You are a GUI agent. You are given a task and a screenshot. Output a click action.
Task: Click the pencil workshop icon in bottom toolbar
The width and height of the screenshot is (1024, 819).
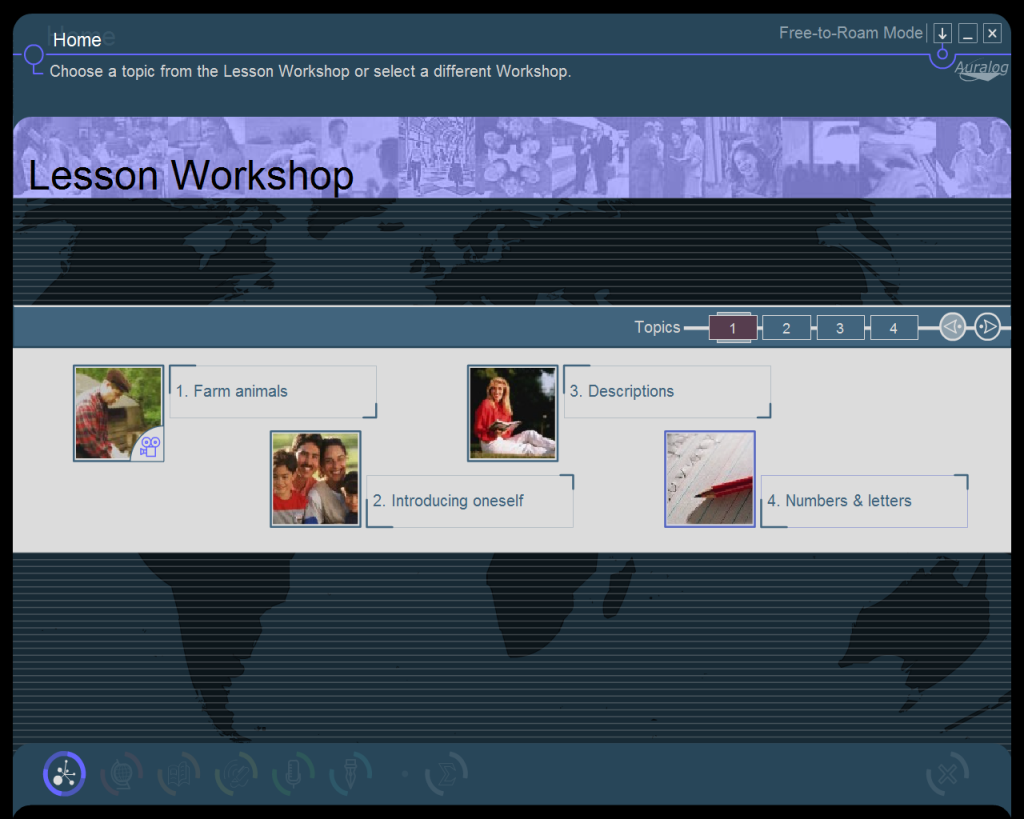351,774
